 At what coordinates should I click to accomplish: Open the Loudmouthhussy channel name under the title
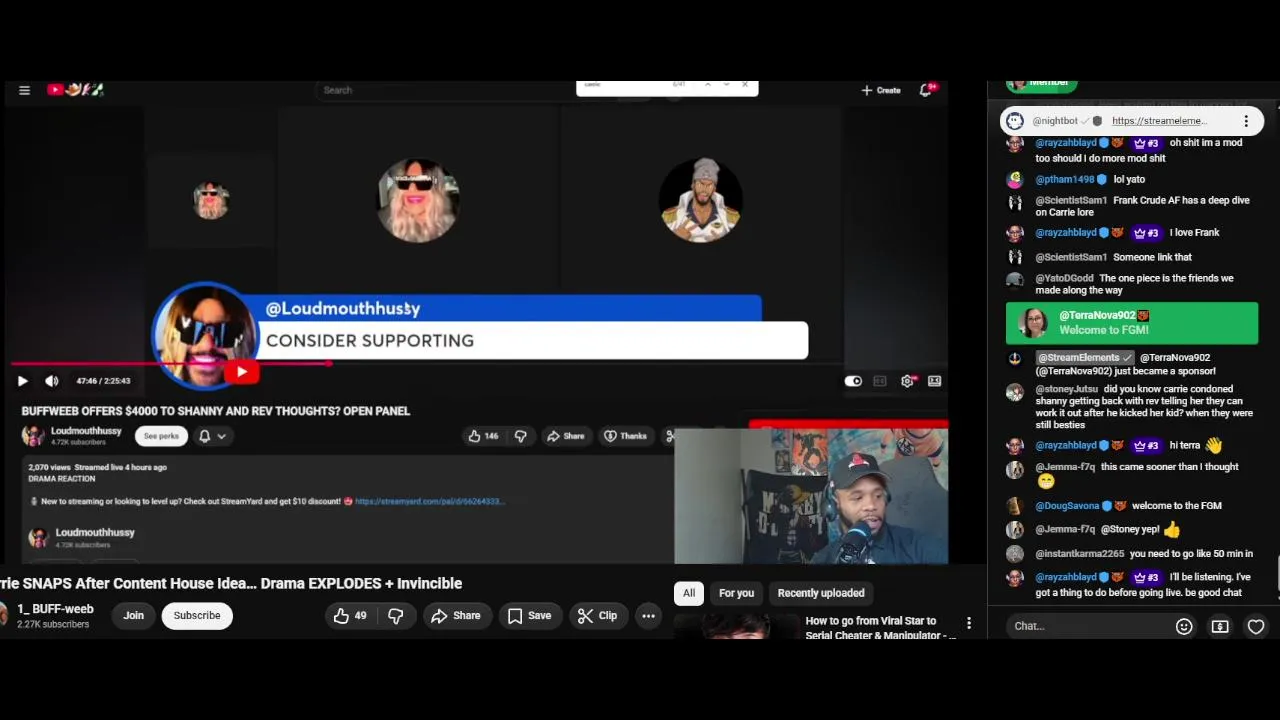pyautogui.click(x=86, y=431)
